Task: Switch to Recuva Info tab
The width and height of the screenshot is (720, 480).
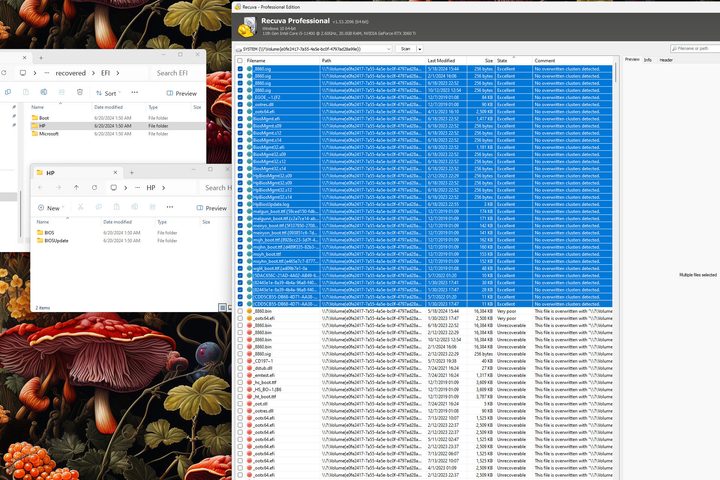Action: click(x=647, y=60)
